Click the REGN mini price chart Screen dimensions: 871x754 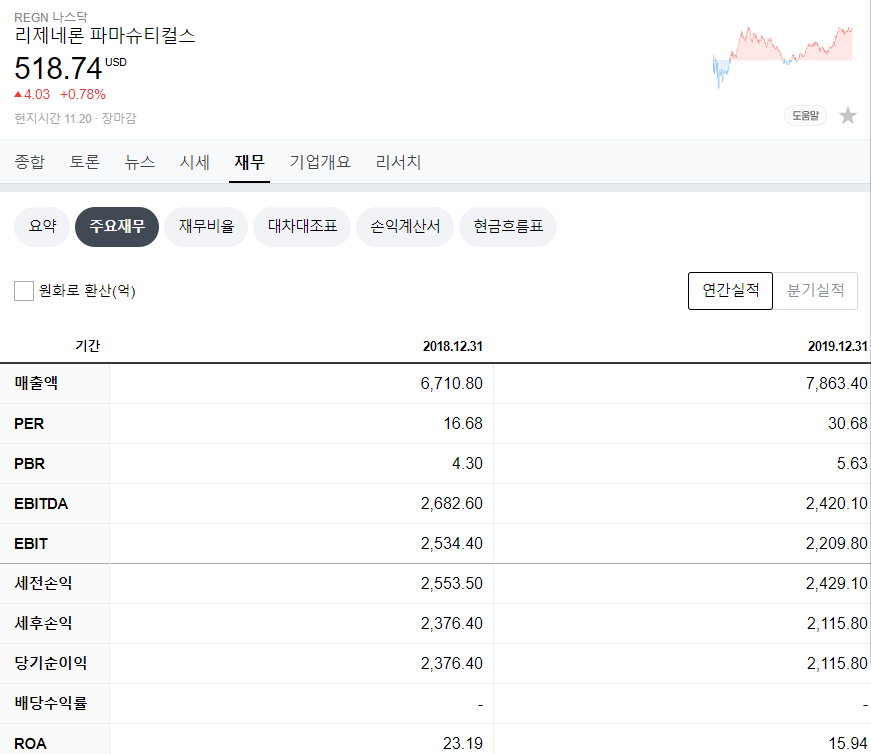783,57
